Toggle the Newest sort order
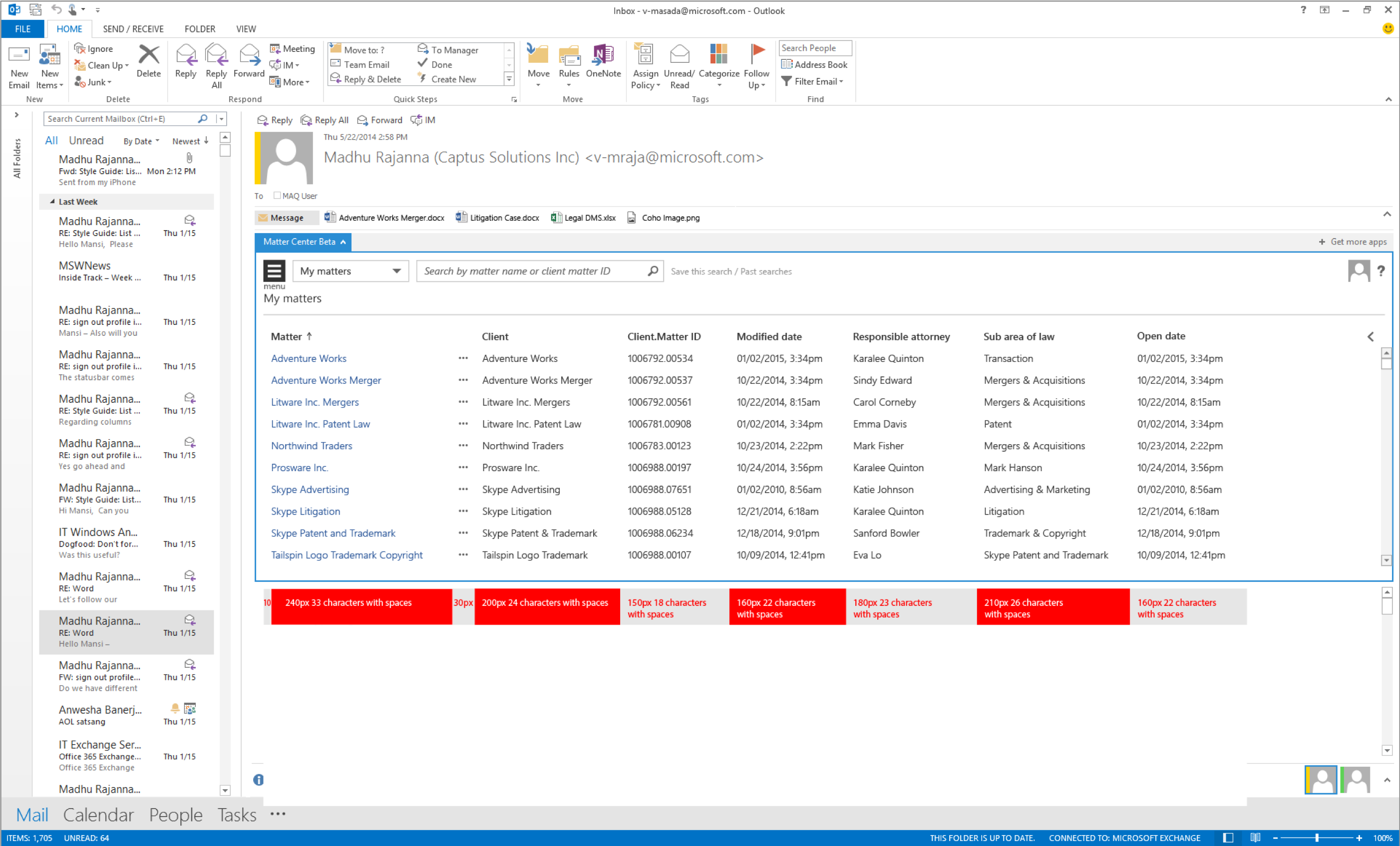Viewport: 1400px width, 846px height. click(190, 141)
